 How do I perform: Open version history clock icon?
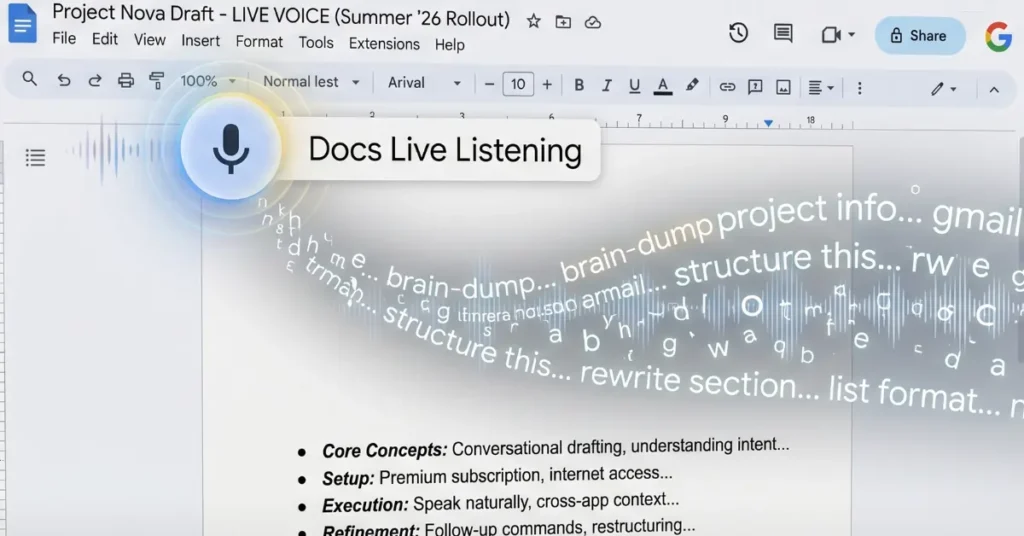738,33
